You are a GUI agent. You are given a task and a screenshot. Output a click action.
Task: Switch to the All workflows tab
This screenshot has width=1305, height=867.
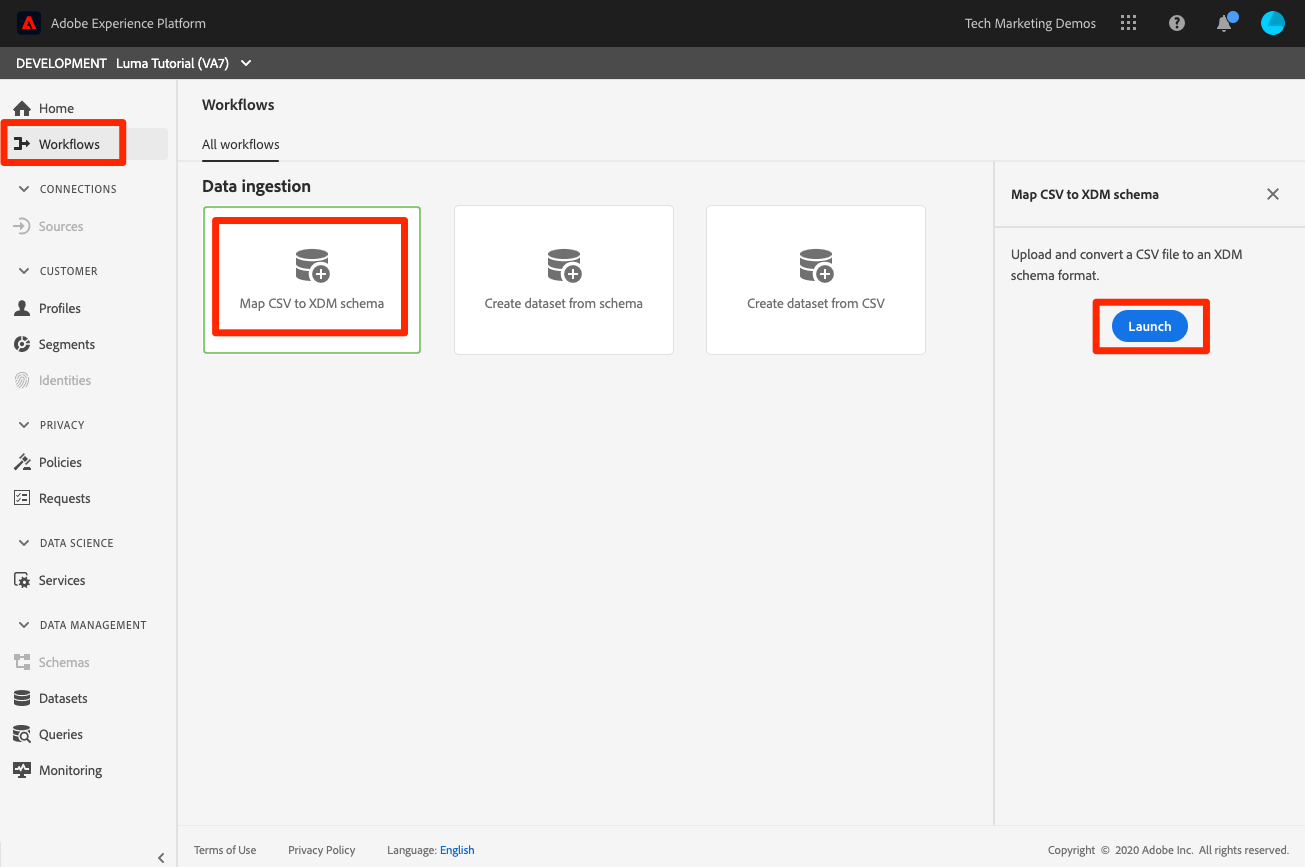(x=241, y=145)
